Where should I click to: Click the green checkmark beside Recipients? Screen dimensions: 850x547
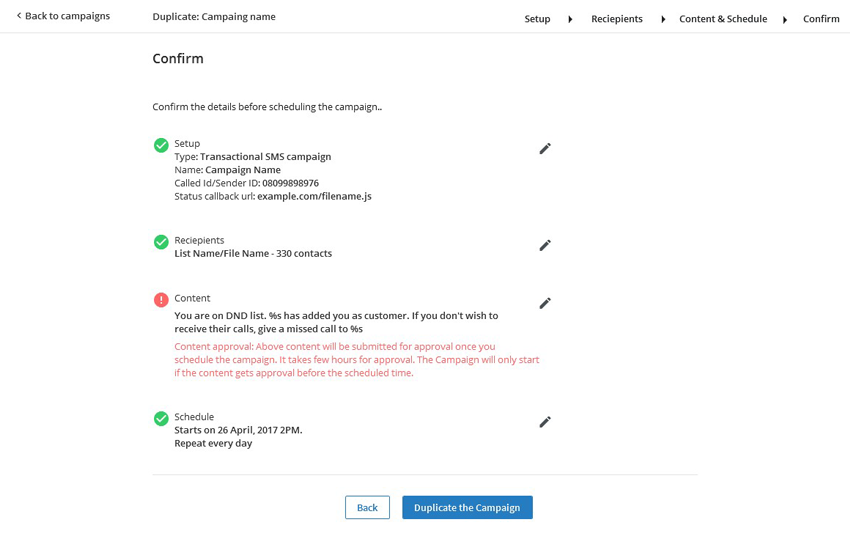pyautogui.click(x=161, y=242)
